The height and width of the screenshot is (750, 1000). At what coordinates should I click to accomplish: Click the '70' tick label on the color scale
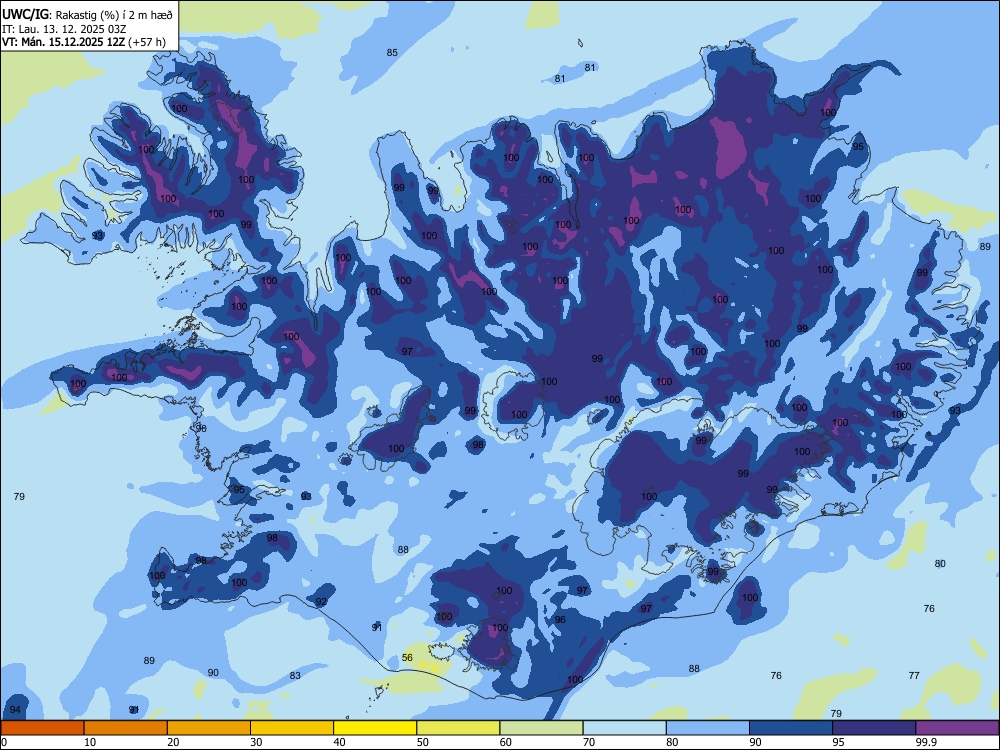[x=589, y=742]
